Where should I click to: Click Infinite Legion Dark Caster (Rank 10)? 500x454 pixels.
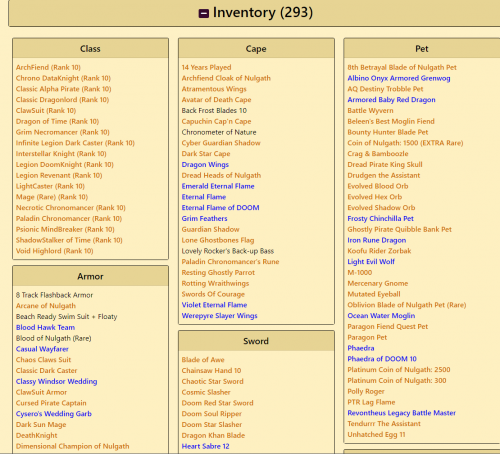75,143
